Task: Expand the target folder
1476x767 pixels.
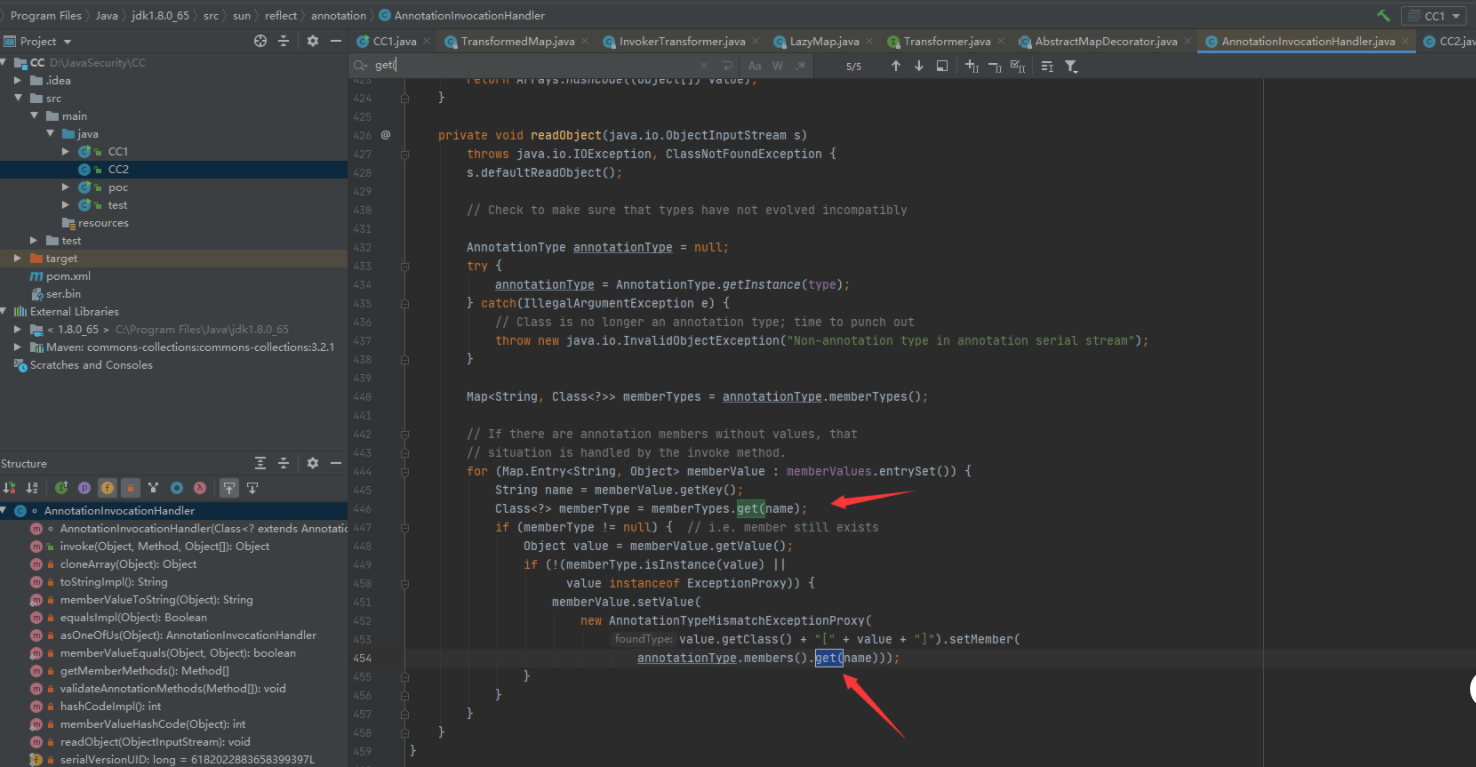Action: (x=19, y=258)
